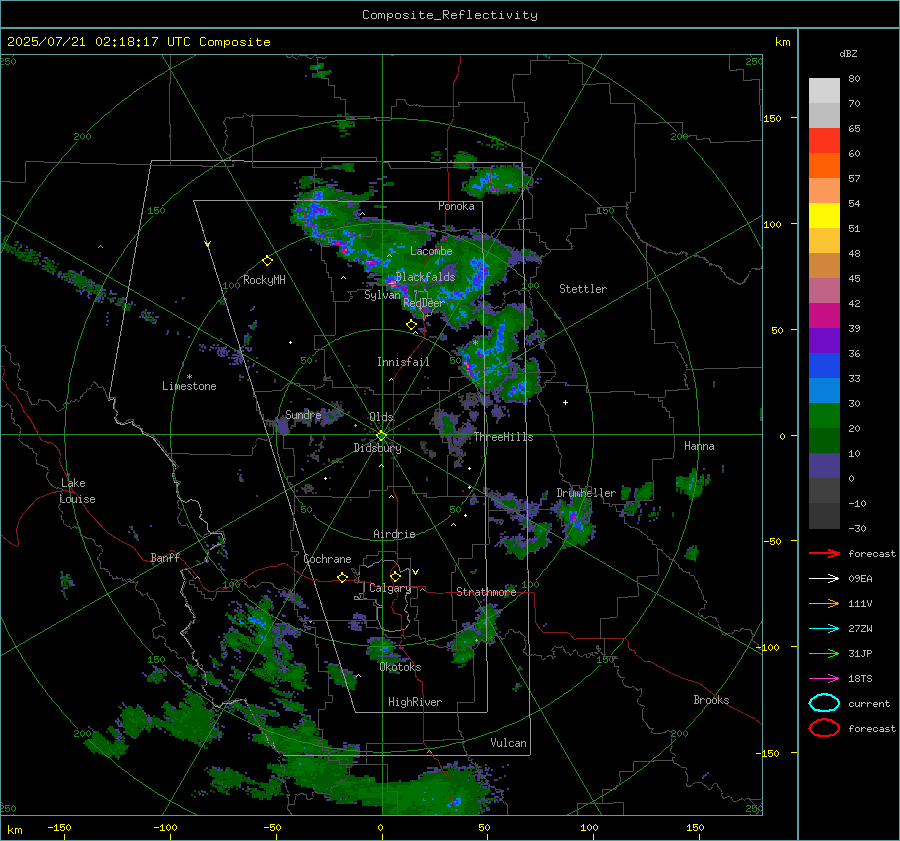Click the Cochrane town label
Image resolution: width=900 pixels, height=841 pixels.
327,559
